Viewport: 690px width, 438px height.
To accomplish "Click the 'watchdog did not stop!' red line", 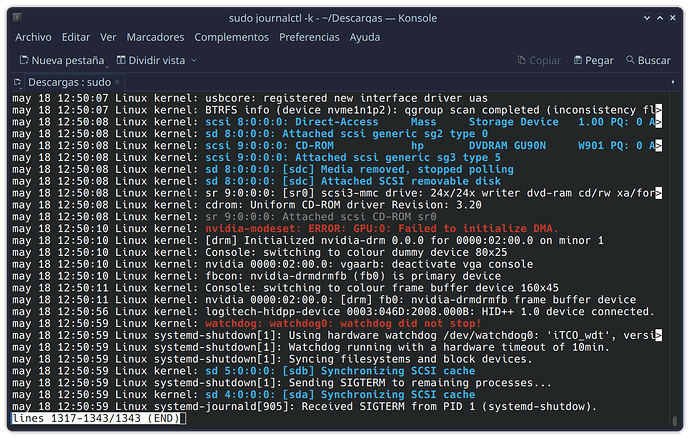I will [x=246, y=324].
